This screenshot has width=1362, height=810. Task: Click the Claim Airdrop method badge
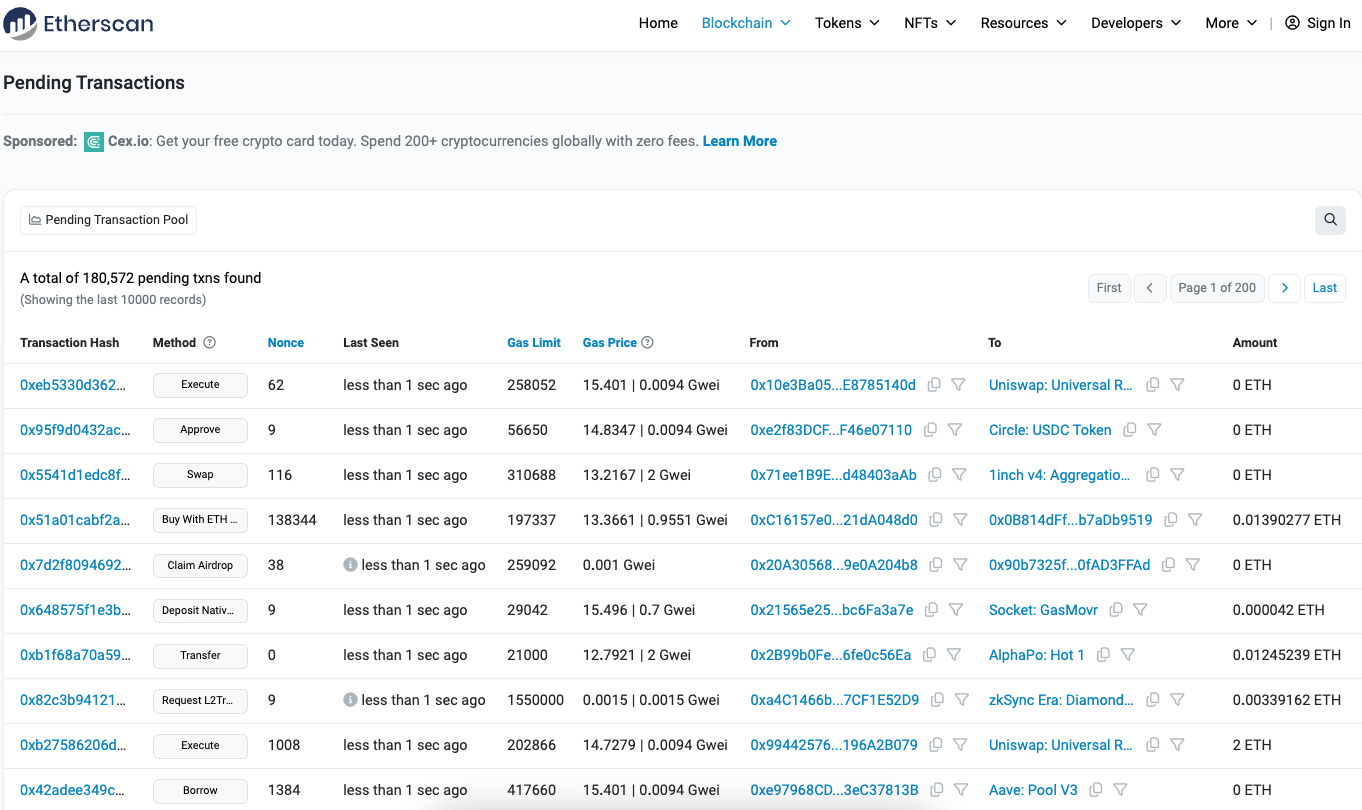pyautogui.click(x=200, y=565)
